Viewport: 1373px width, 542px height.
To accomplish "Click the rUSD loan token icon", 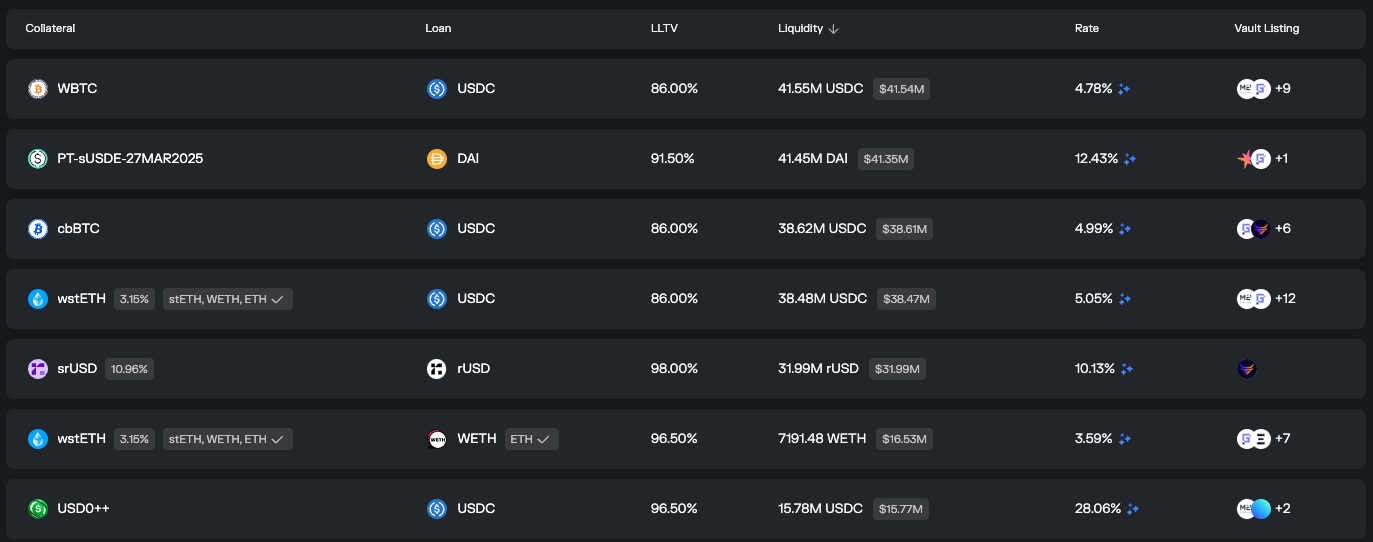I will click(x=437, y=369).
